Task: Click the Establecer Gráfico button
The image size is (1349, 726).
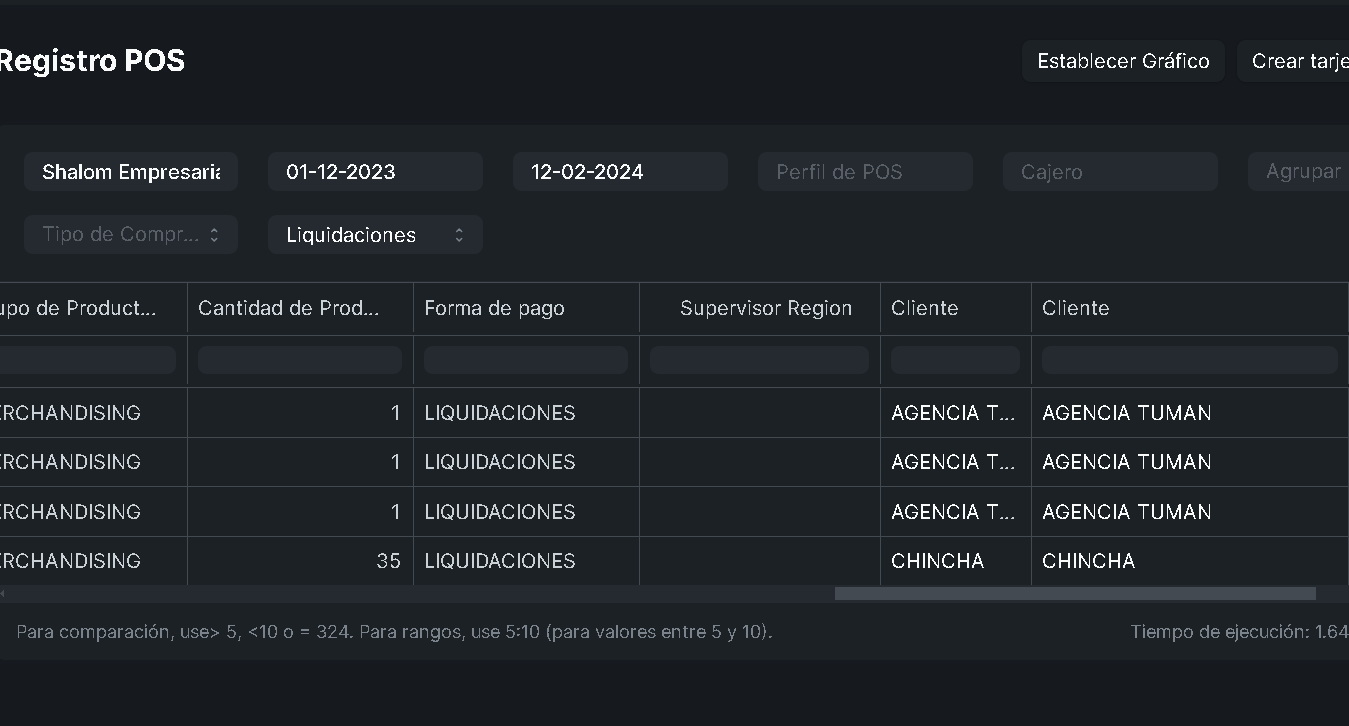Action: (1123, 61)
